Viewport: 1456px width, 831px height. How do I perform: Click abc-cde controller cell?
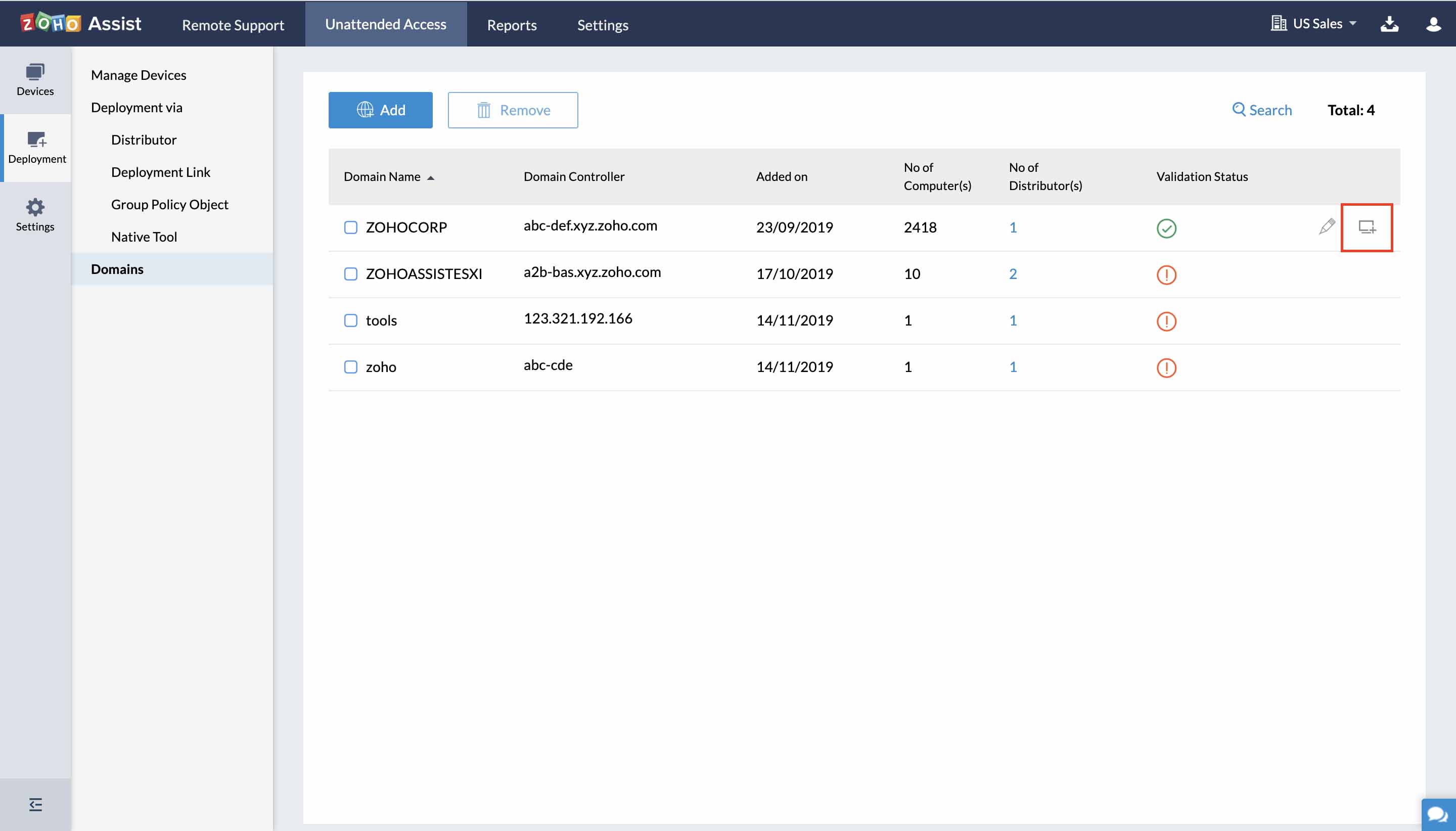[548, 365]
